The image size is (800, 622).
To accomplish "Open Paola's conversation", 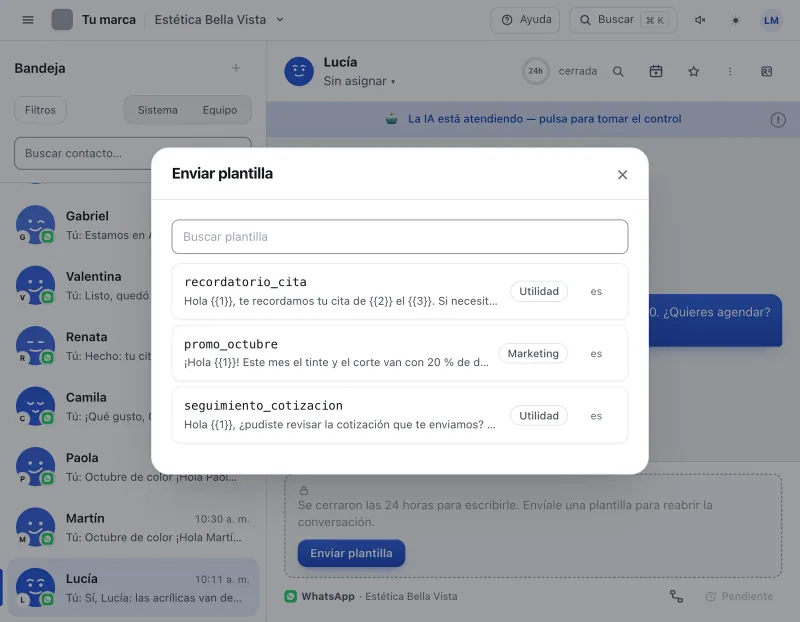I will [x=133, y=466].
